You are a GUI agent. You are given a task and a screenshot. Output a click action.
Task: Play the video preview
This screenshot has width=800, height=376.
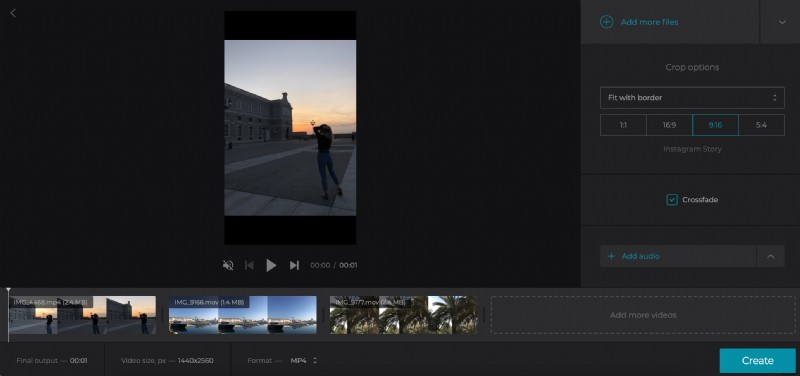[271, 265]
